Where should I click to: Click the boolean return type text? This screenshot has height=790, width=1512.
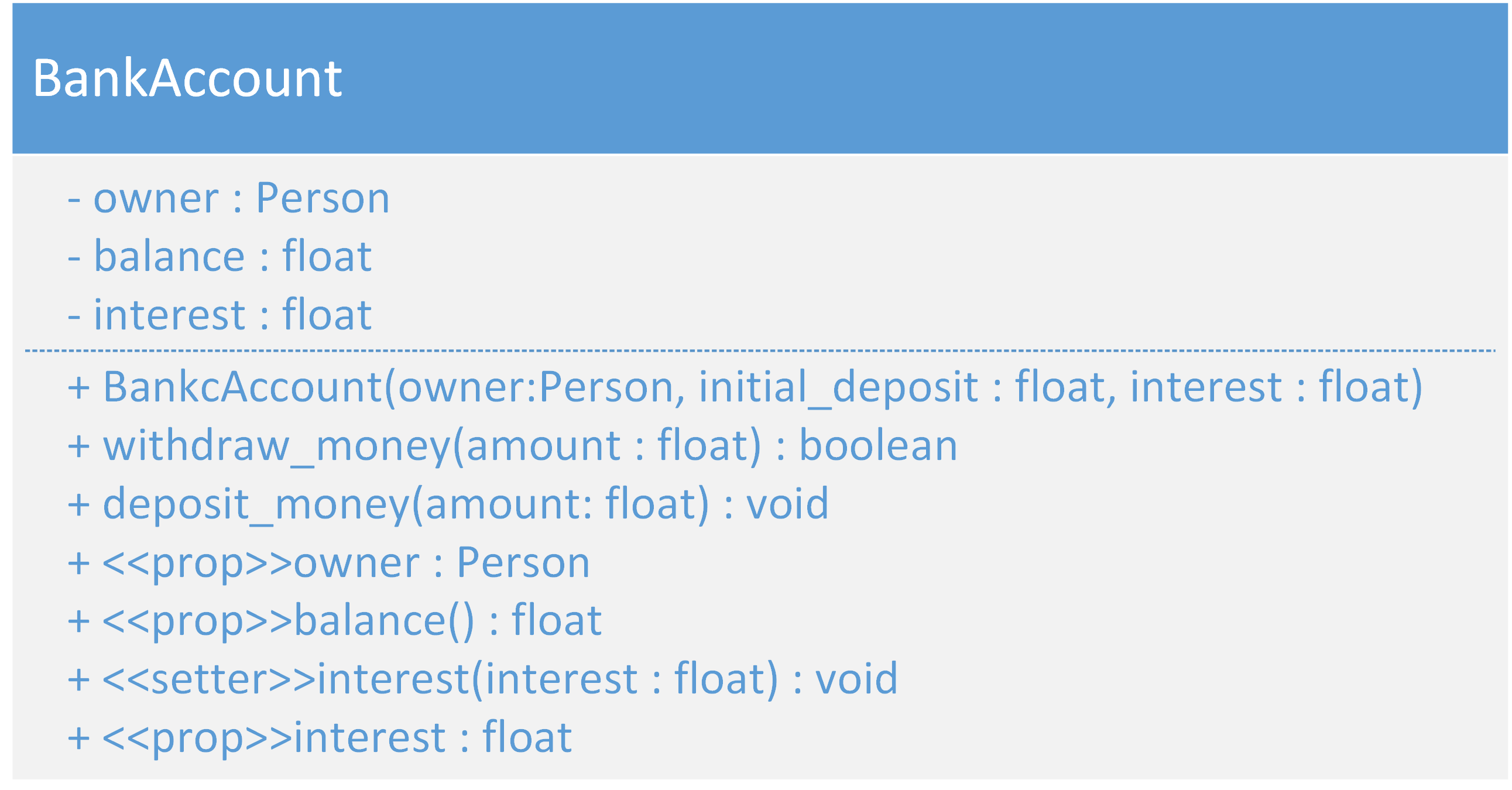click(x=879, y=445)
